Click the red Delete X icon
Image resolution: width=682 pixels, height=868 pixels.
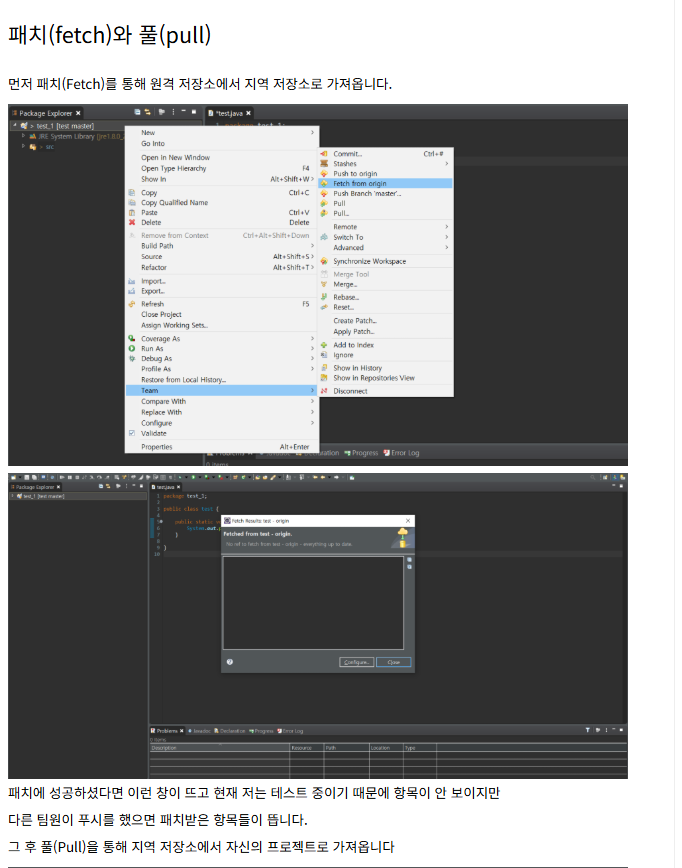point(132,223)
